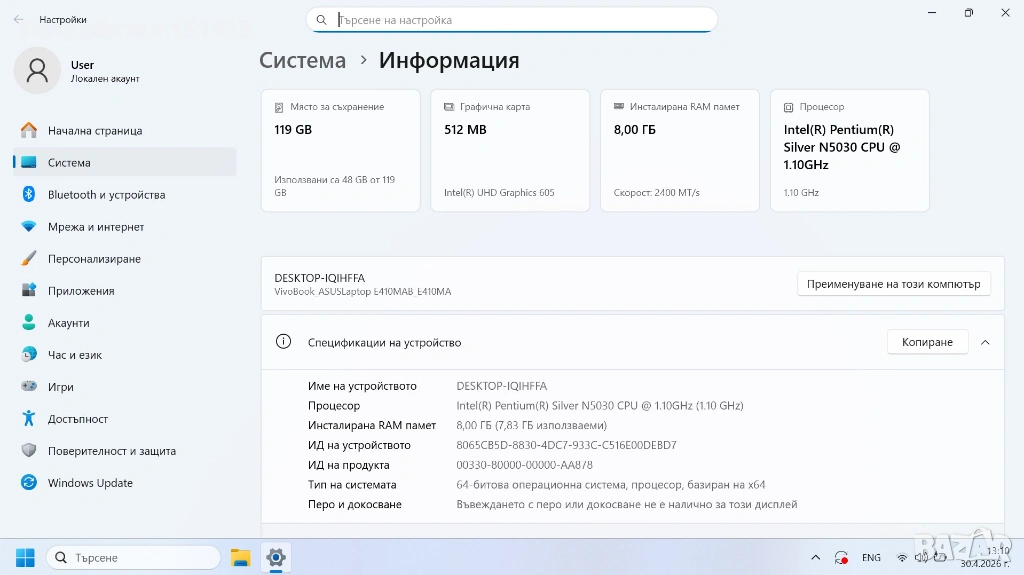Image resolution: width=1024 pixels, height=575 pixels.
Task: Click the Приложения icon in sidebar
Action: [29, 290]
